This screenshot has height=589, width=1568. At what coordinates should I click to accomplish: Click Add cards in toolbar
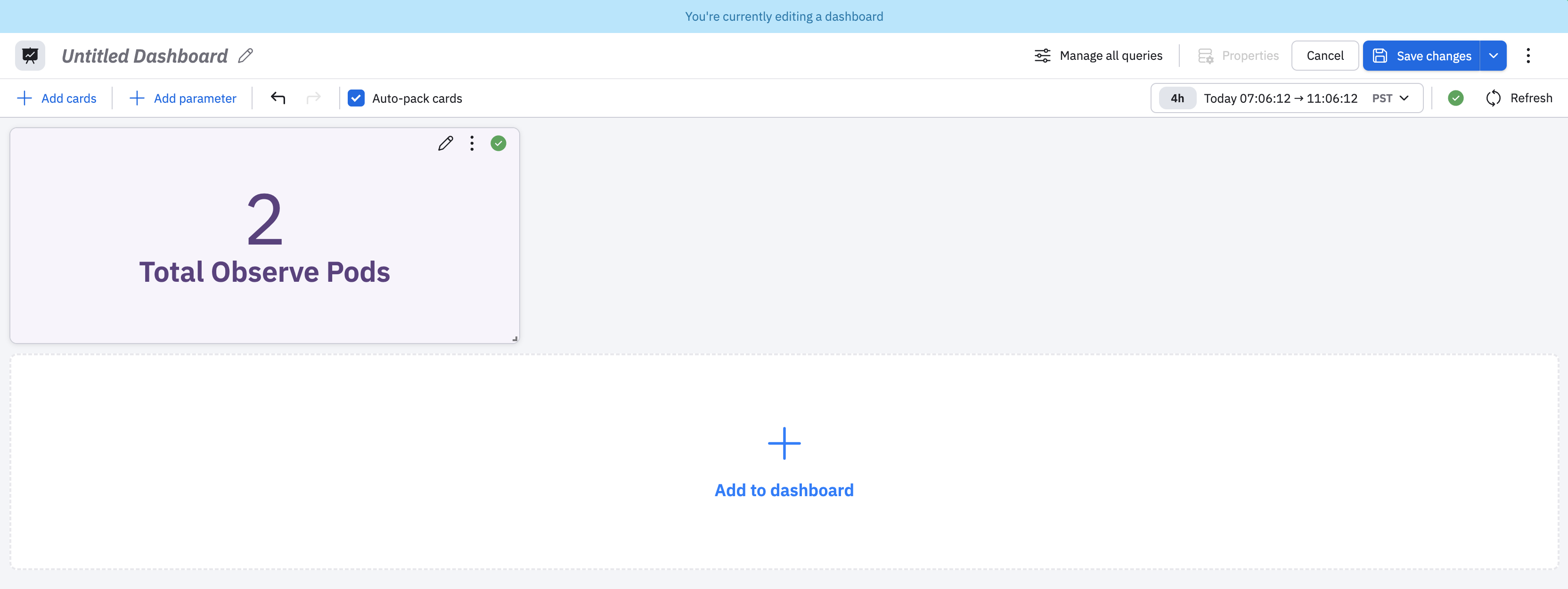pyautogui.click(x=57, y=98)
